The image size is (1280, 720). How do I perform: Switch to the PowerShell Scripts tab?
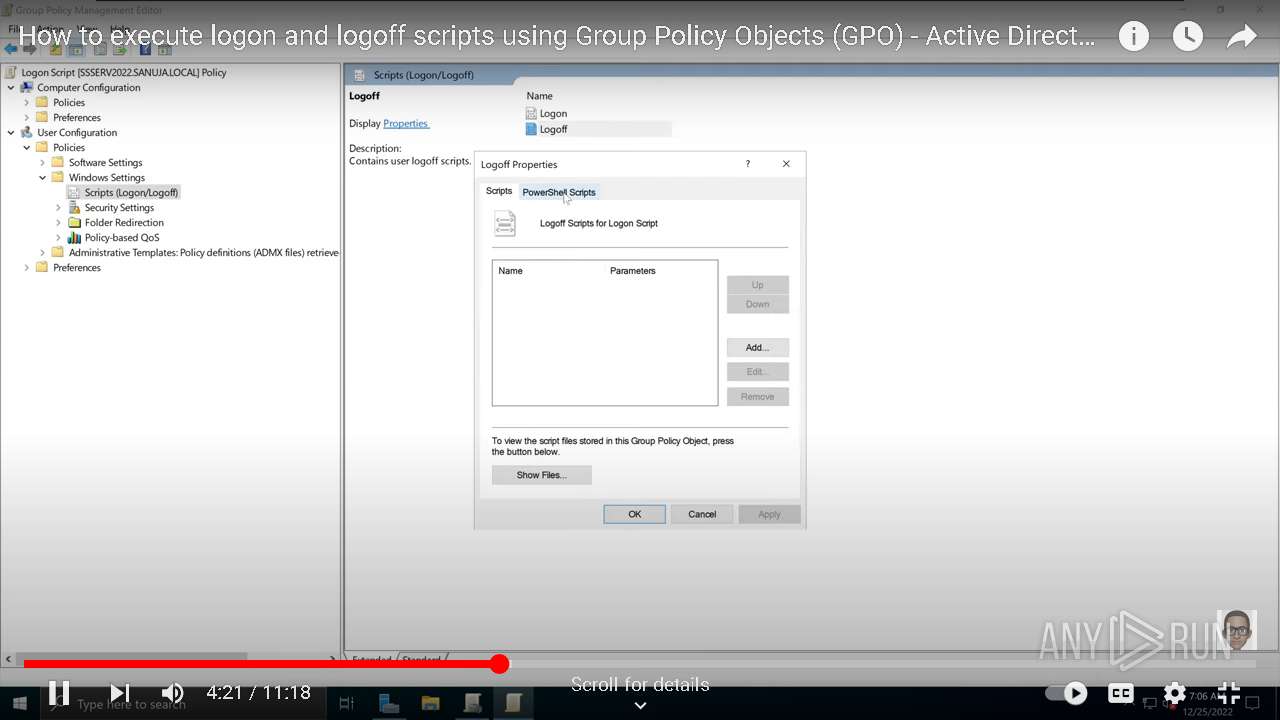point(559,192)
